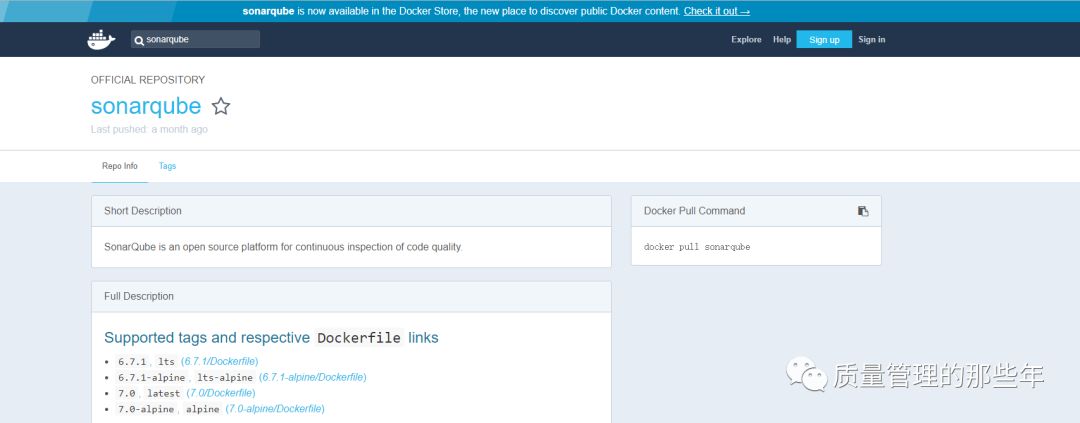Open the sonarqube repository title link

[146, 106]
